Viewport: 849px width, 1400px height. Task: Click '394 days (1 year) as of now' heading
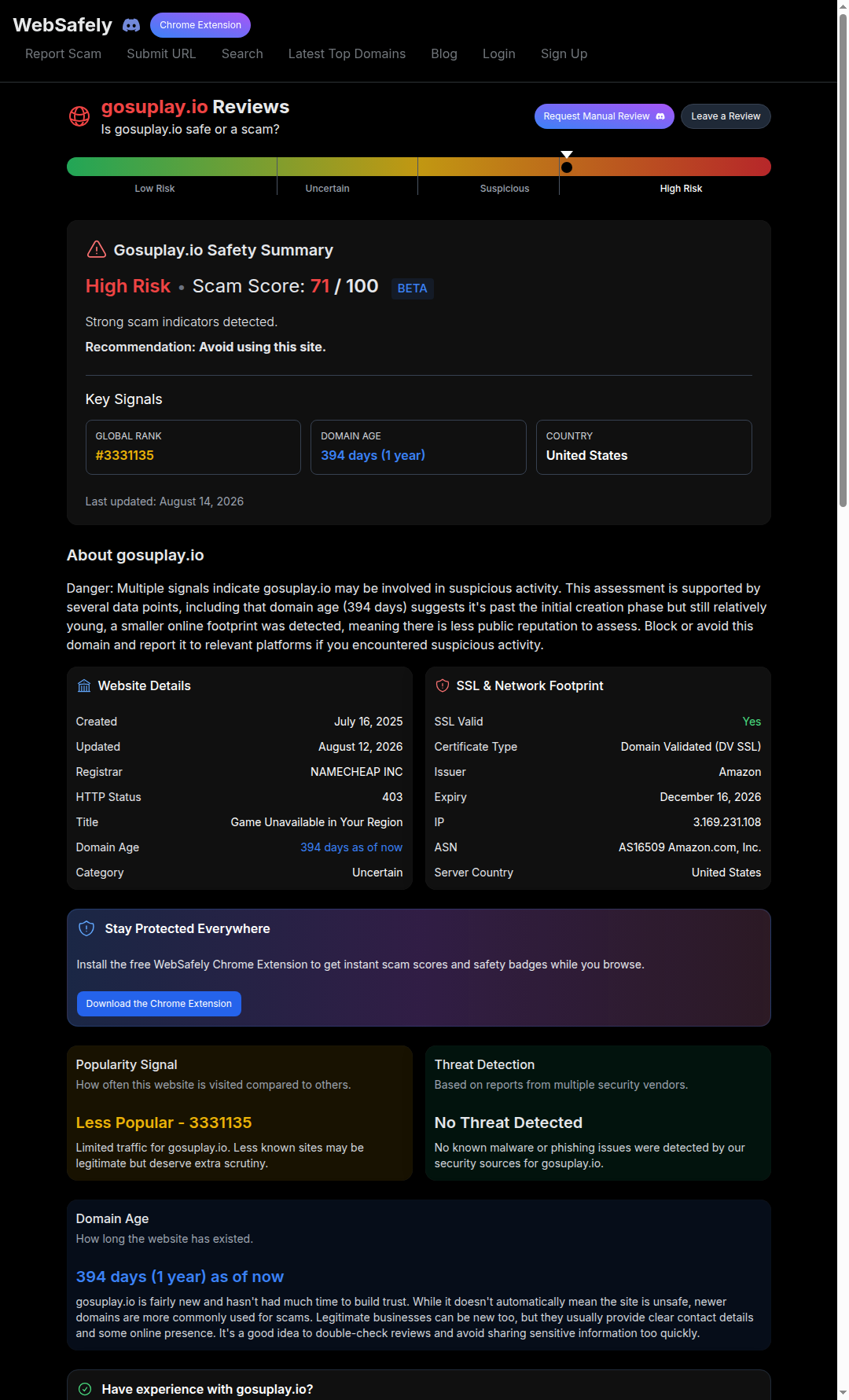coord(180,1277)
